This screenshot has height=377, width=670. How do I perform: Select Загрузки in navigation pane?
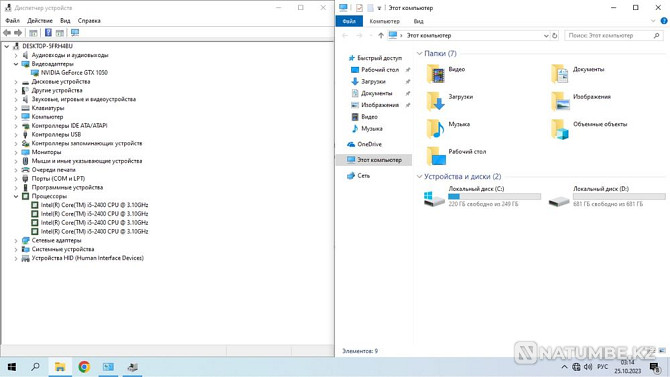pyautogui.click(x=373, y=82)
